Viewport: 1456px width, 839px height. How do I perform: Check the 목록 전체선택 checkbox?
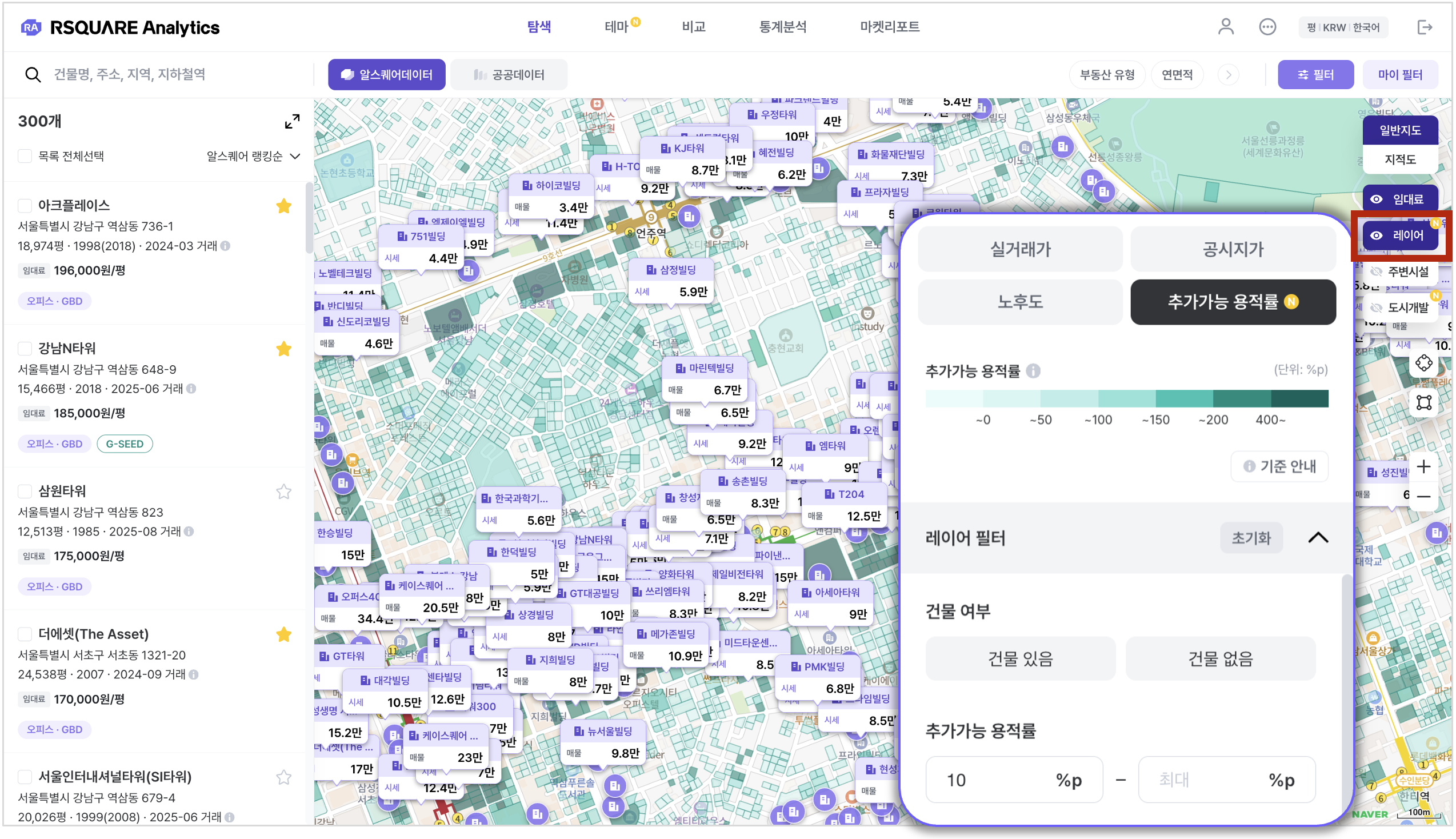pos(25,156)
